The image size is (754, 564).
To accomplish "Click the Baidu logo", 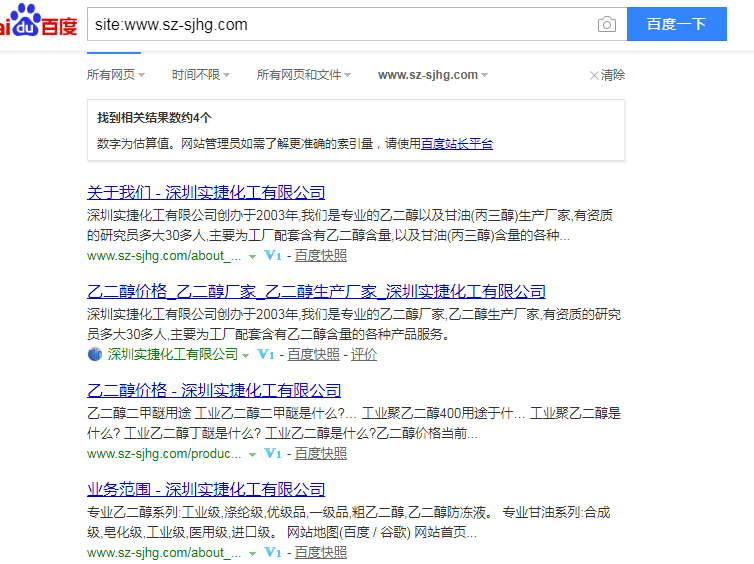I will [38, 21].
